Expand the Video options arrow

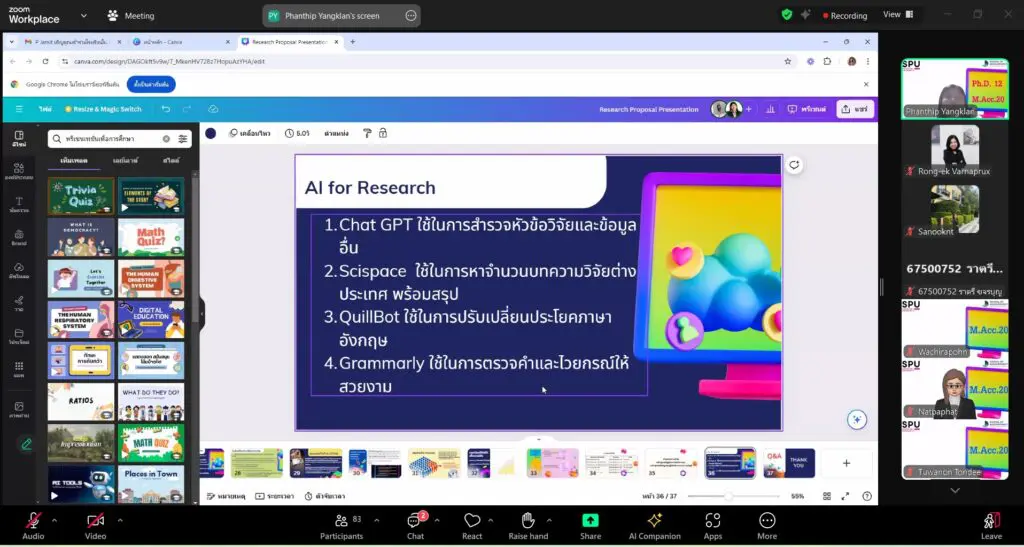(x=120, y=520)
